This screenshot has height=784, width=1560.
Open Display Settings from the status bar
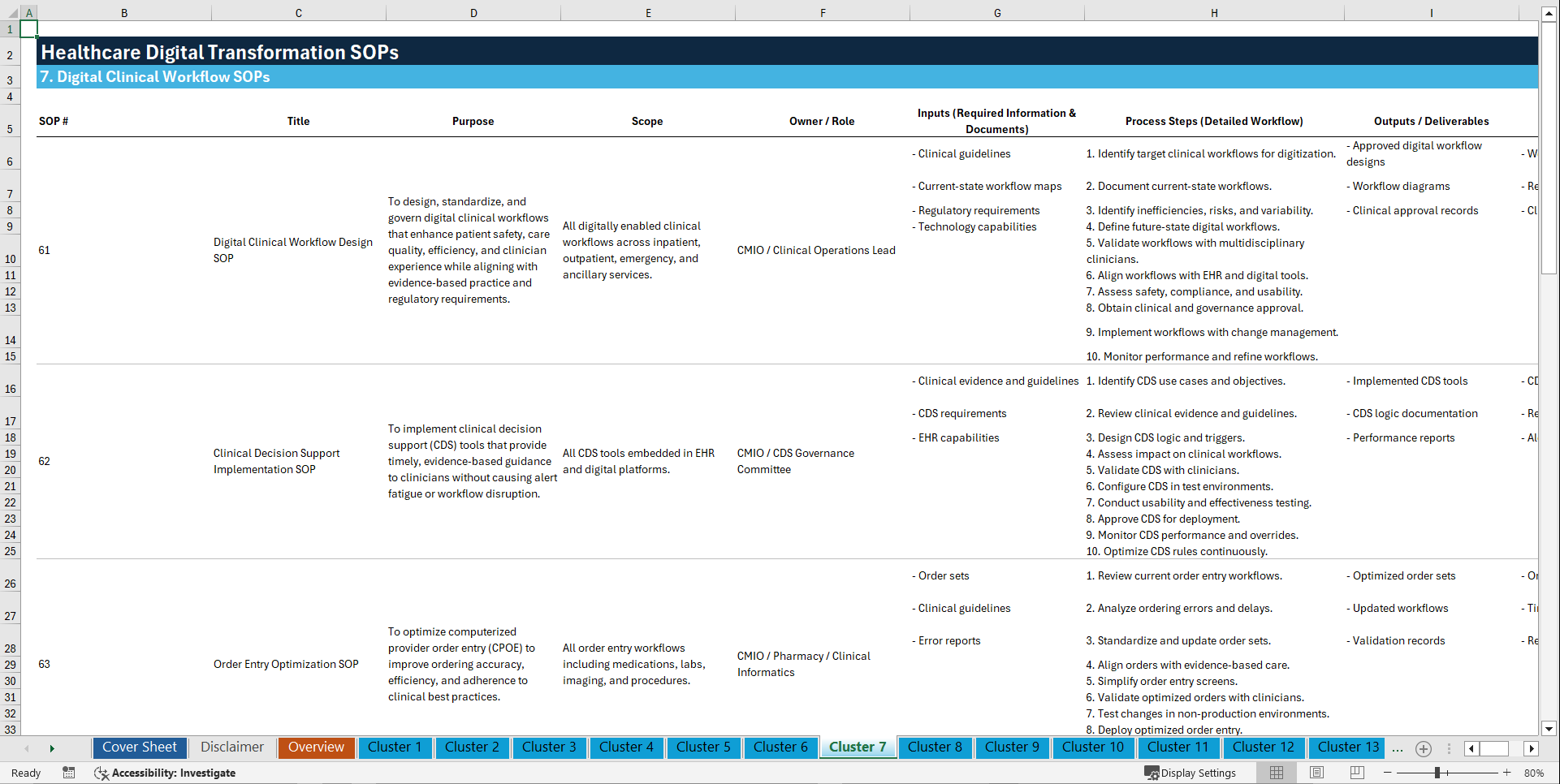[x=1191, y=773]
